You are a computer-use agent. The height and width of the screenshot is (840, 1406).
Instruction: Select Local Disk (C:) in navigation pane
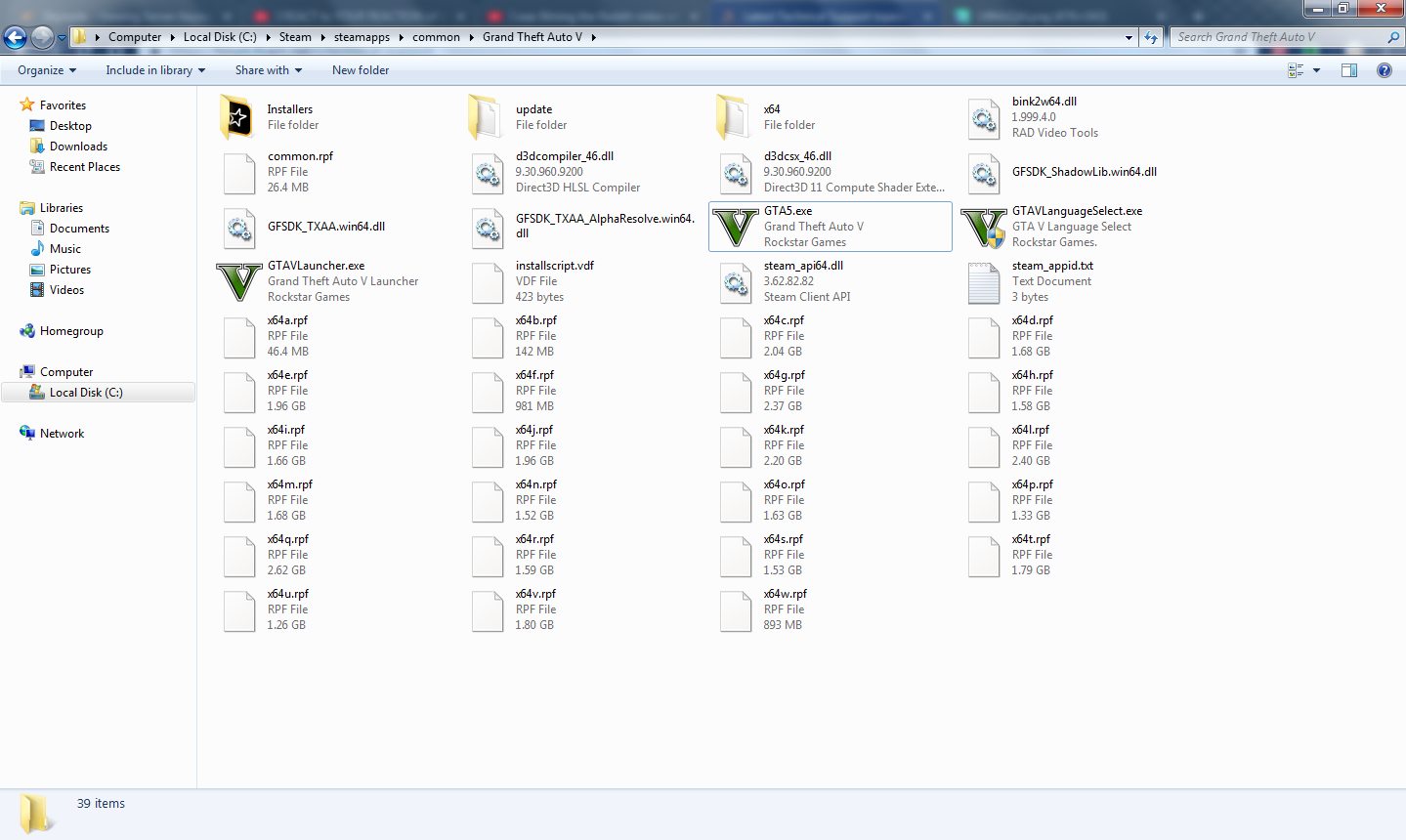tap(86, 393)
